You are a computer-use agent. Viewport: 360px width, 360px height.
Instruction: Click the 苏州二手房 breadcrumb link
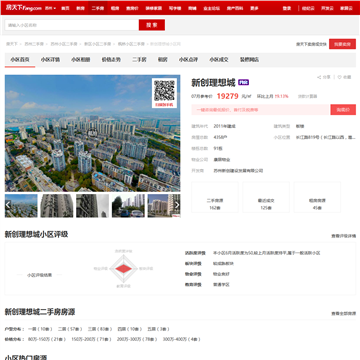point(34,44)
